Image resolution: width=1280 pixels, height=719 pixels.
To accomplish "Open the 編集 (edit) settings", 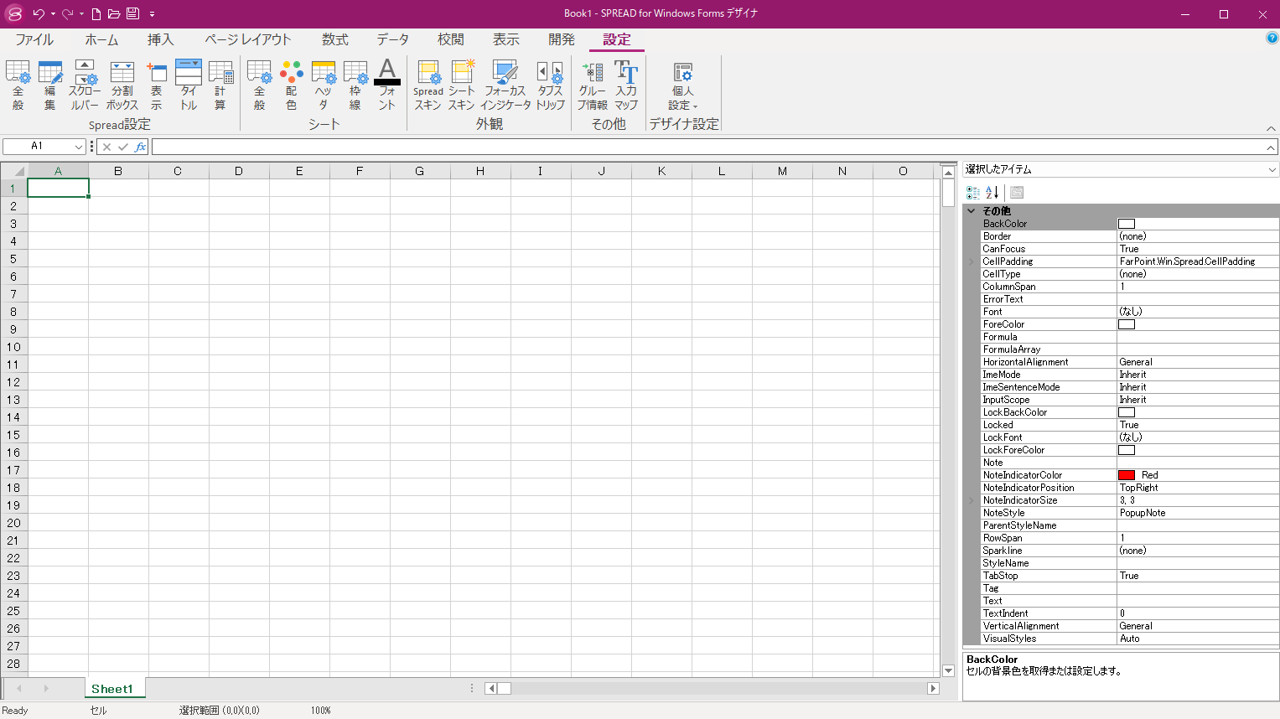I will point(50,85).
